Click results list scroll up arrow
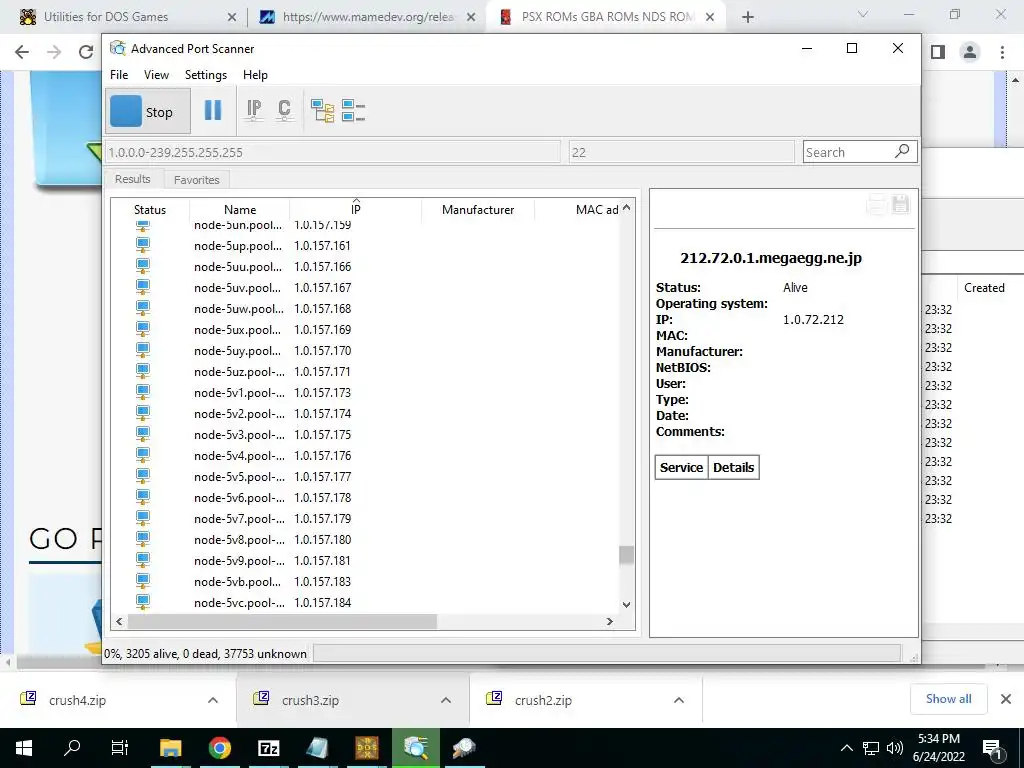Image resolution: width=1024 pixels, height=768 pixels. 626,208
